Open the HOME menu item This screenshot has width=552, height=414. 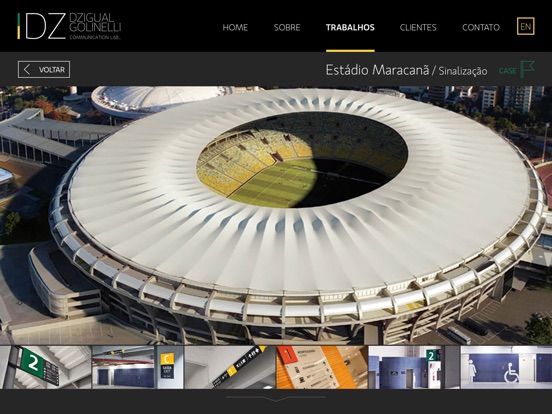235,27
